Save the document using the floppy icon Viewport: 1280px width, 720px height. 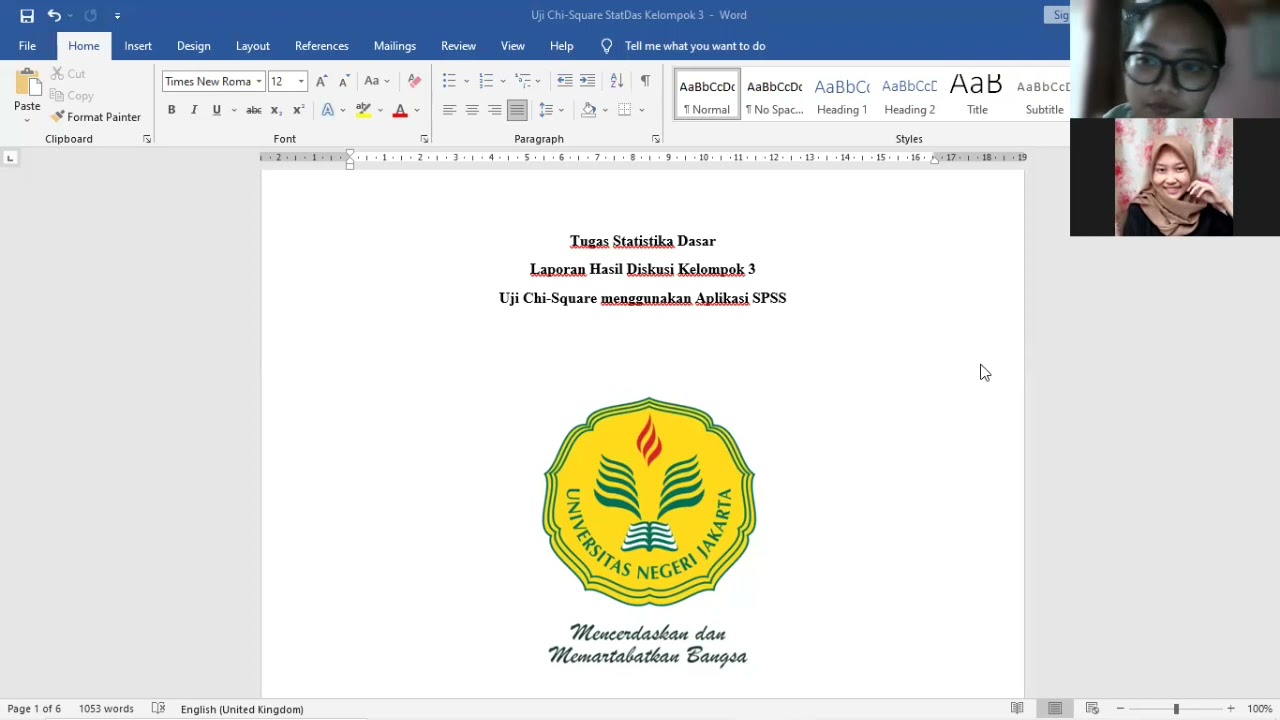point(27,15)
